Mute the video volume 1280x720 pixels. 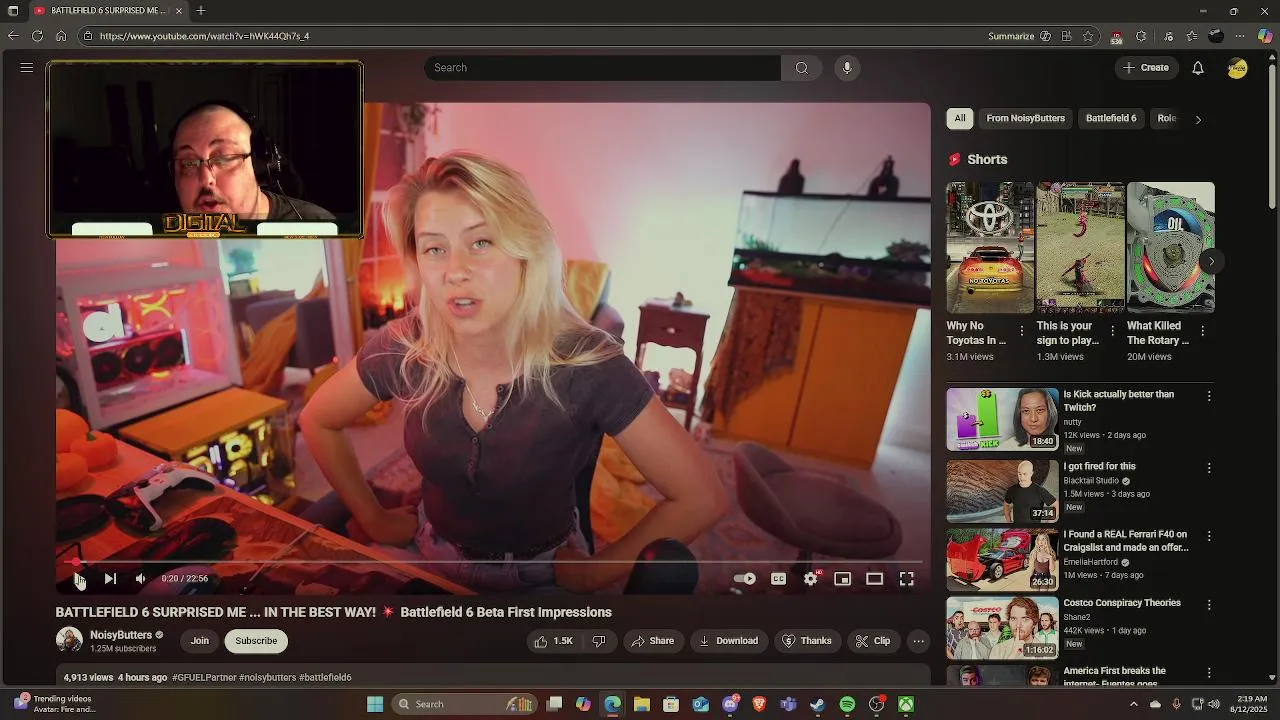point(141,579)
